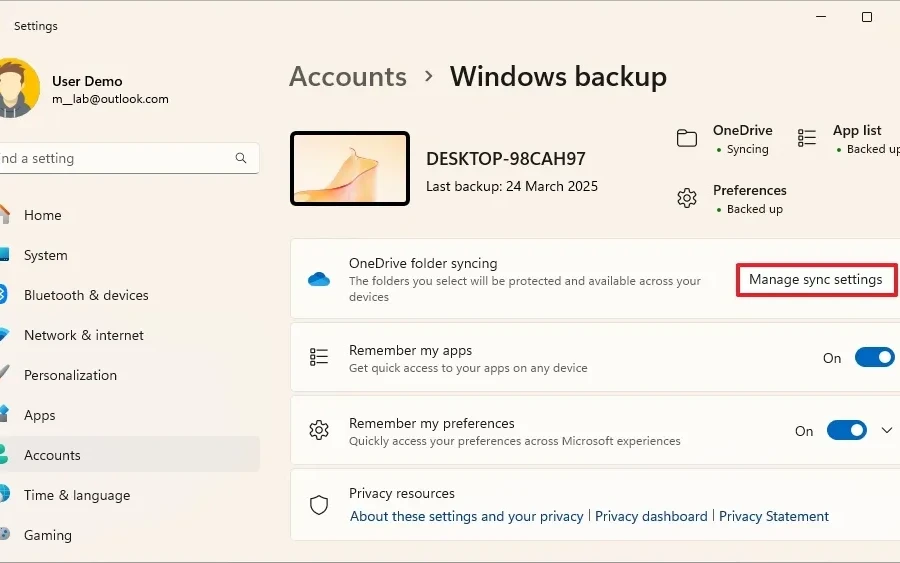Click the m_lab@outlook.com email text
Screen dimensions: 900x563
click(110, 99)
